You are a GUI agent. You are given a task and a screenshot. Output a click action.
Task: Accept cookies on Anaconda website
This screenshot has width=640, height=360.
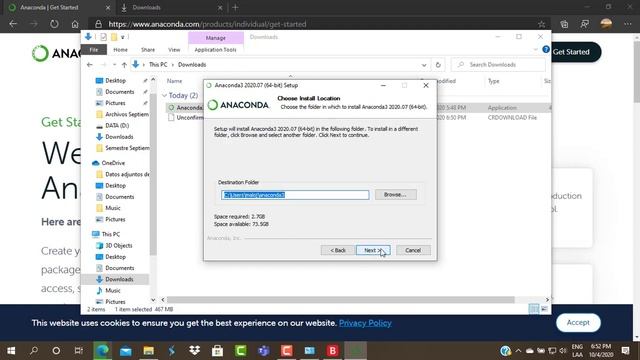578,322
